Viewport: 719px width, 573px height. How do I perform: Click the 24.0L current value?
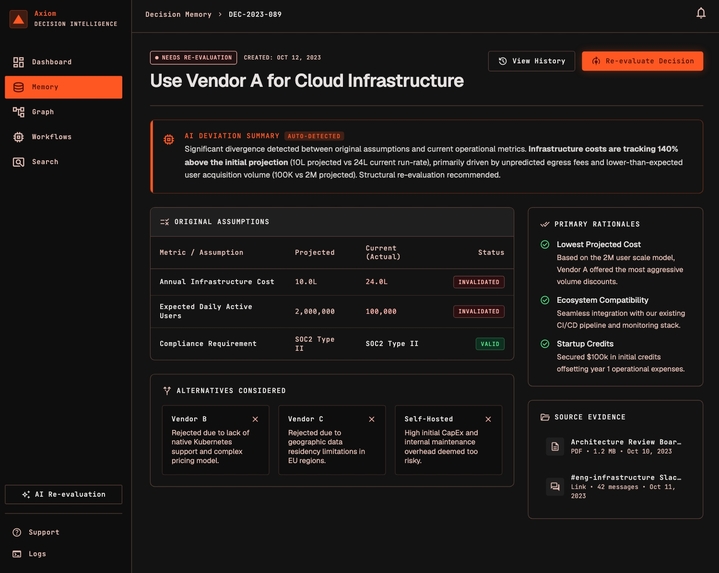pyautogui.click(x=376, y=282)
